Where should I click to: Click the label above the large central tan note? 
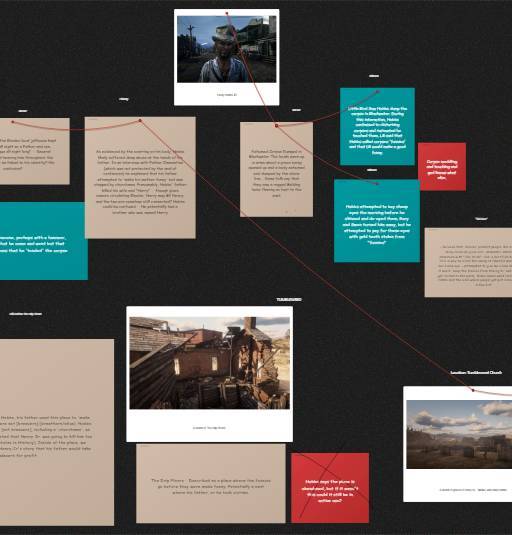point(123,99)
